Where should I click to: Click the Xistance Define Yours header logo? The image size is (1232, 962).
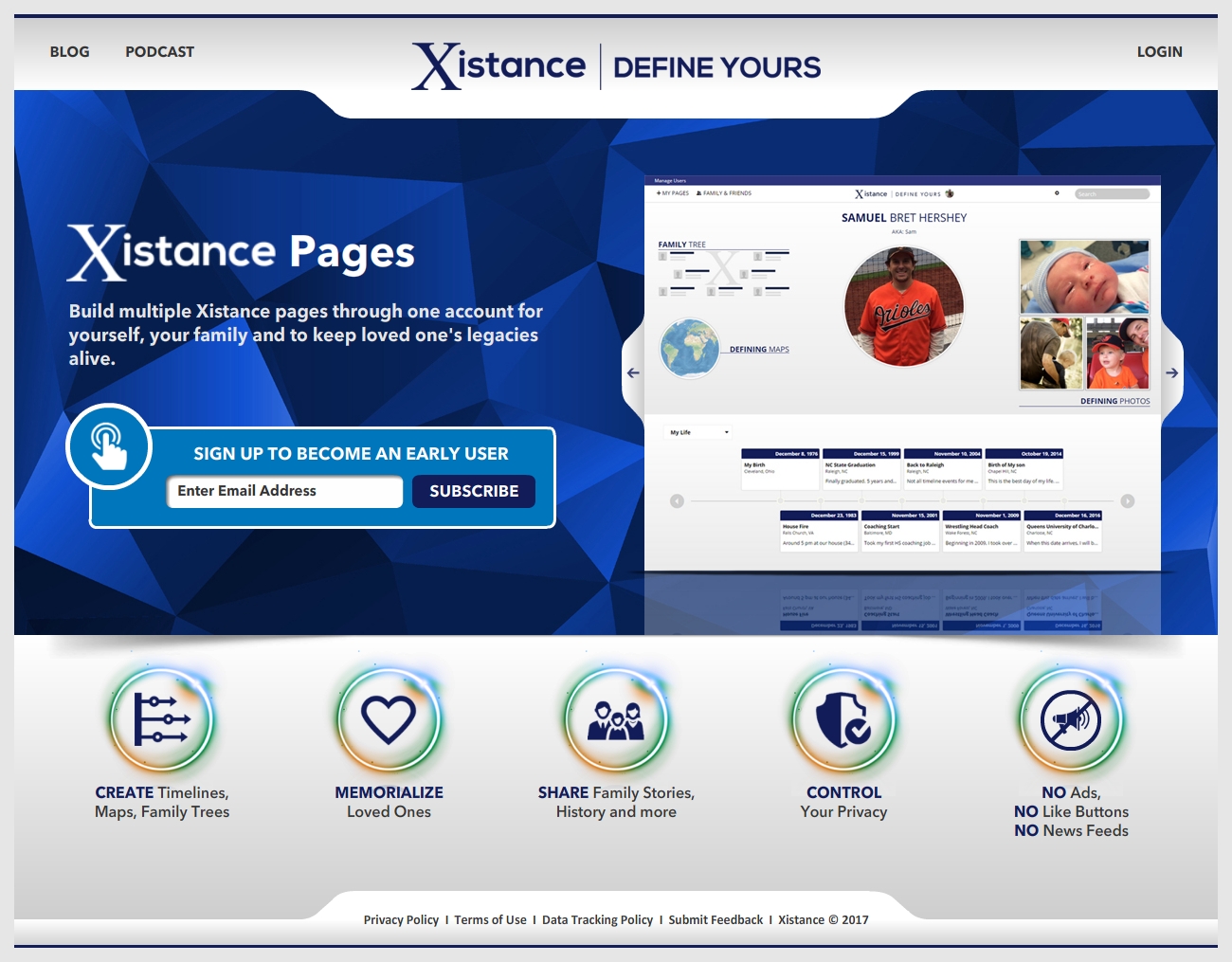pyautogui.click(x=616, y=66)
